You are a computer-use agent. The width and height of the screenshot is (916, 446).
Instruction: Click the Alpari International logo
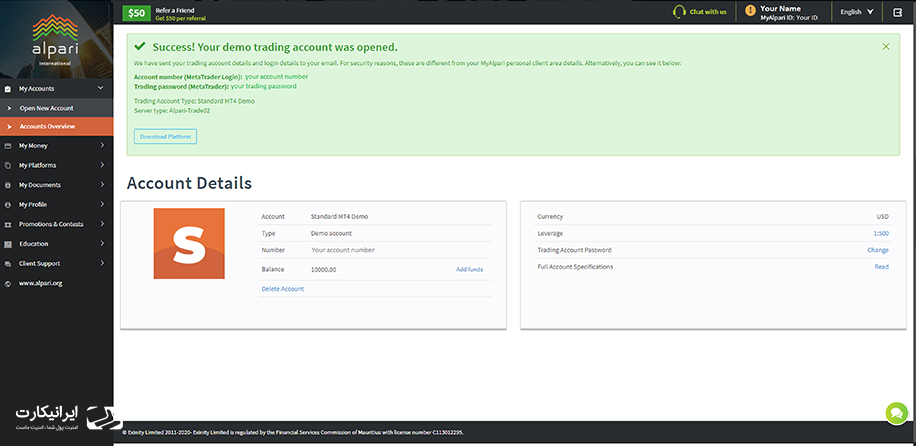point(55,40)
